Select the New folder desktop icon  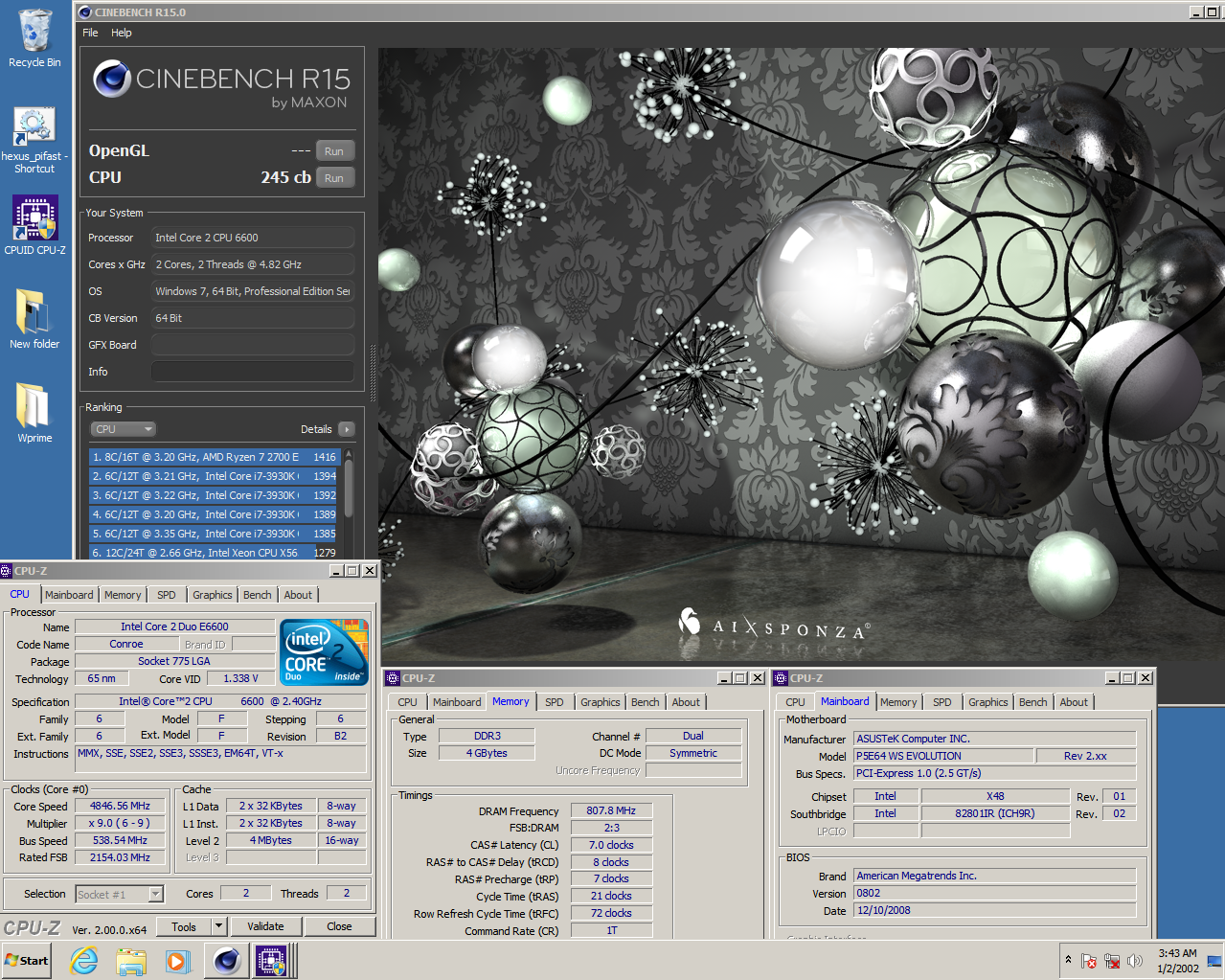point(34,318)
